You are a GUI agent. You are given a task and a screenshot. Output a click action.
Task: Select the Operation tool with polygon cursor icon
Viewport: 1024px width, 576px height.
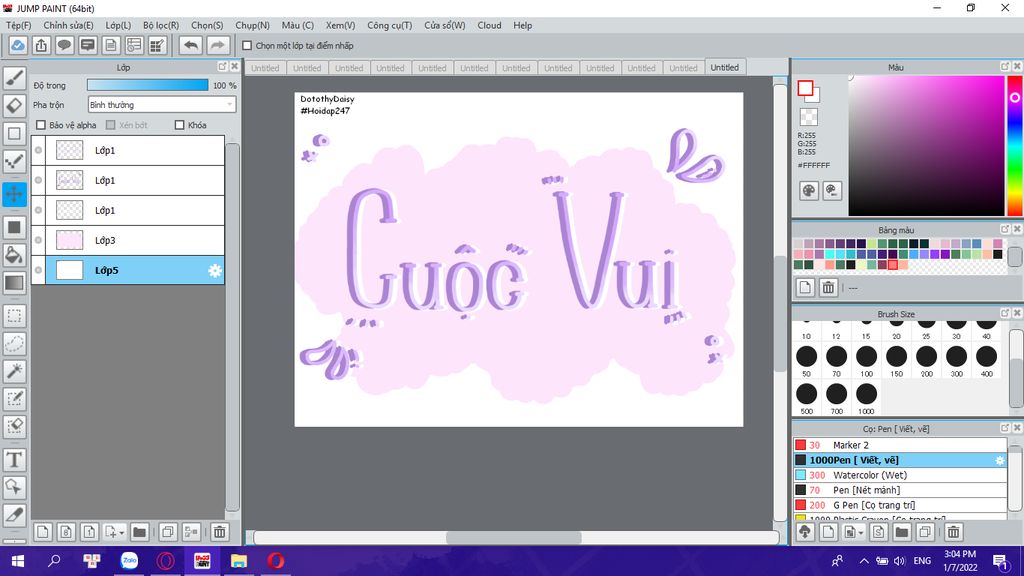coord(14,487)
